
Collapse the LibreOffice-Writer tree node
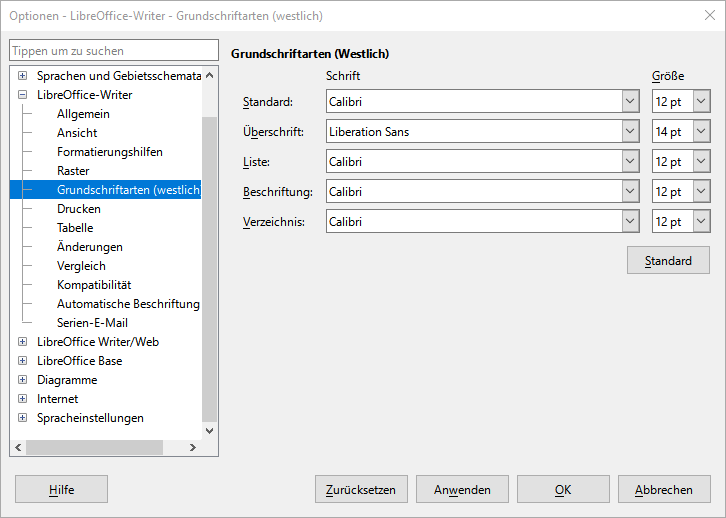tap(23, 95)
